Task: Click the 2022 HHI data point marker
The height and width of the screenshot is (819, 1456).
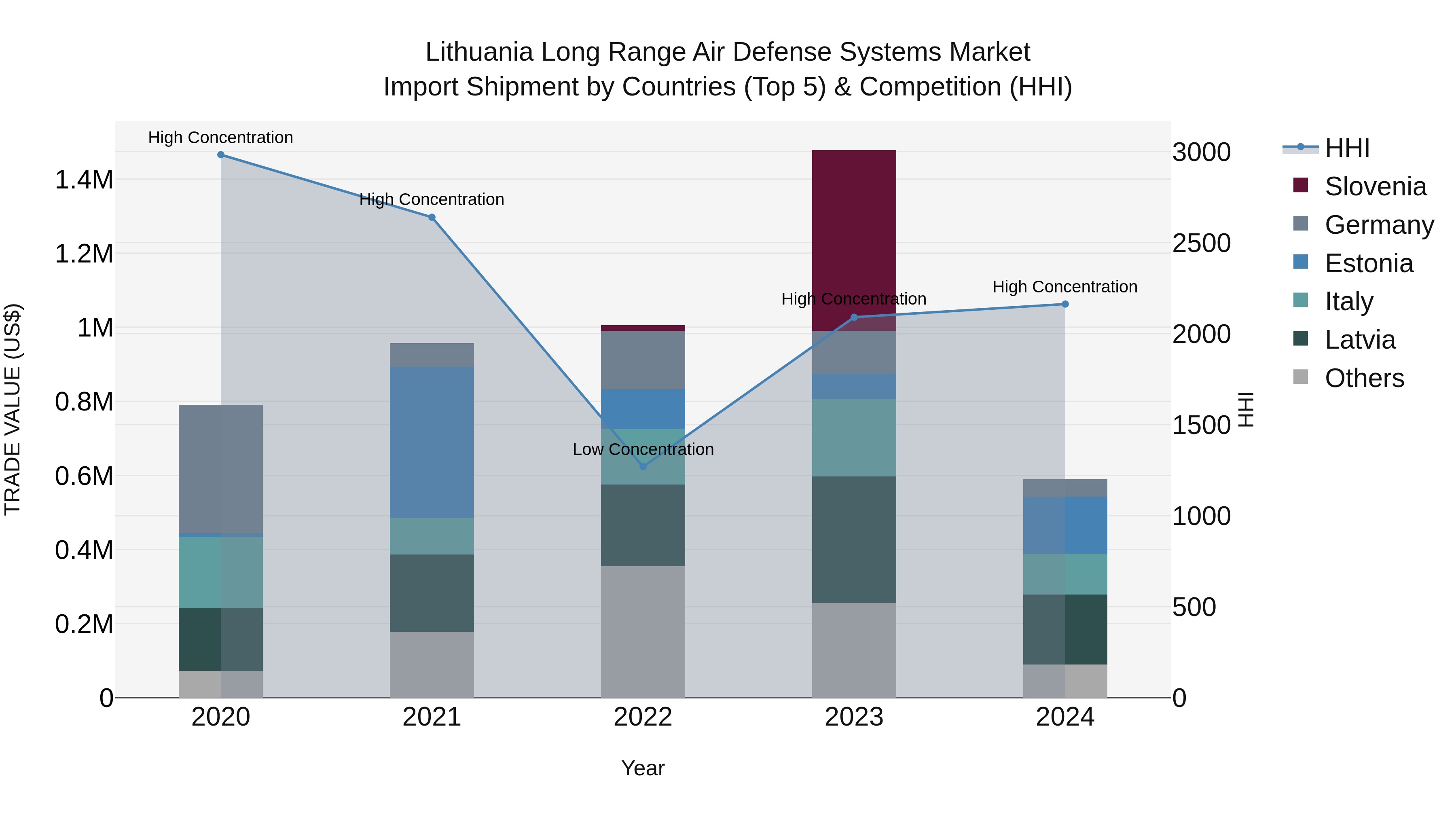Action: (643, 466)
